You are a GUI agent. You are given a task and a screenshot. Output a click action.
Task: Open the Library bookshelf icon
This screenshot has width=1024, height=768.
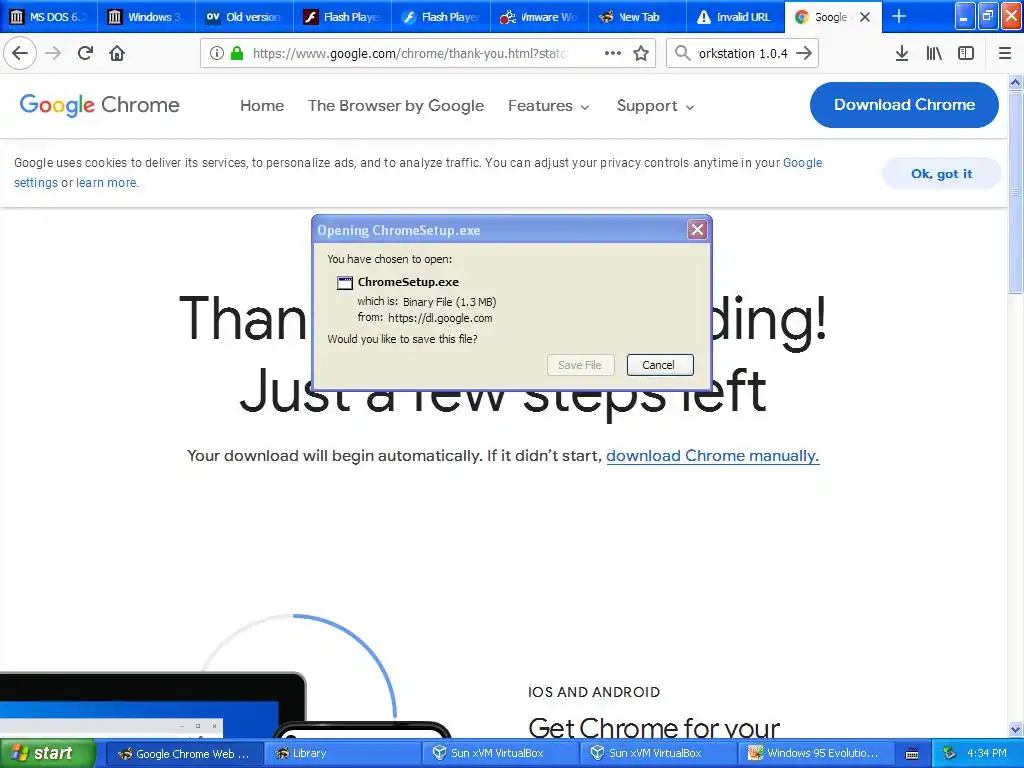[x=934, y=53]
